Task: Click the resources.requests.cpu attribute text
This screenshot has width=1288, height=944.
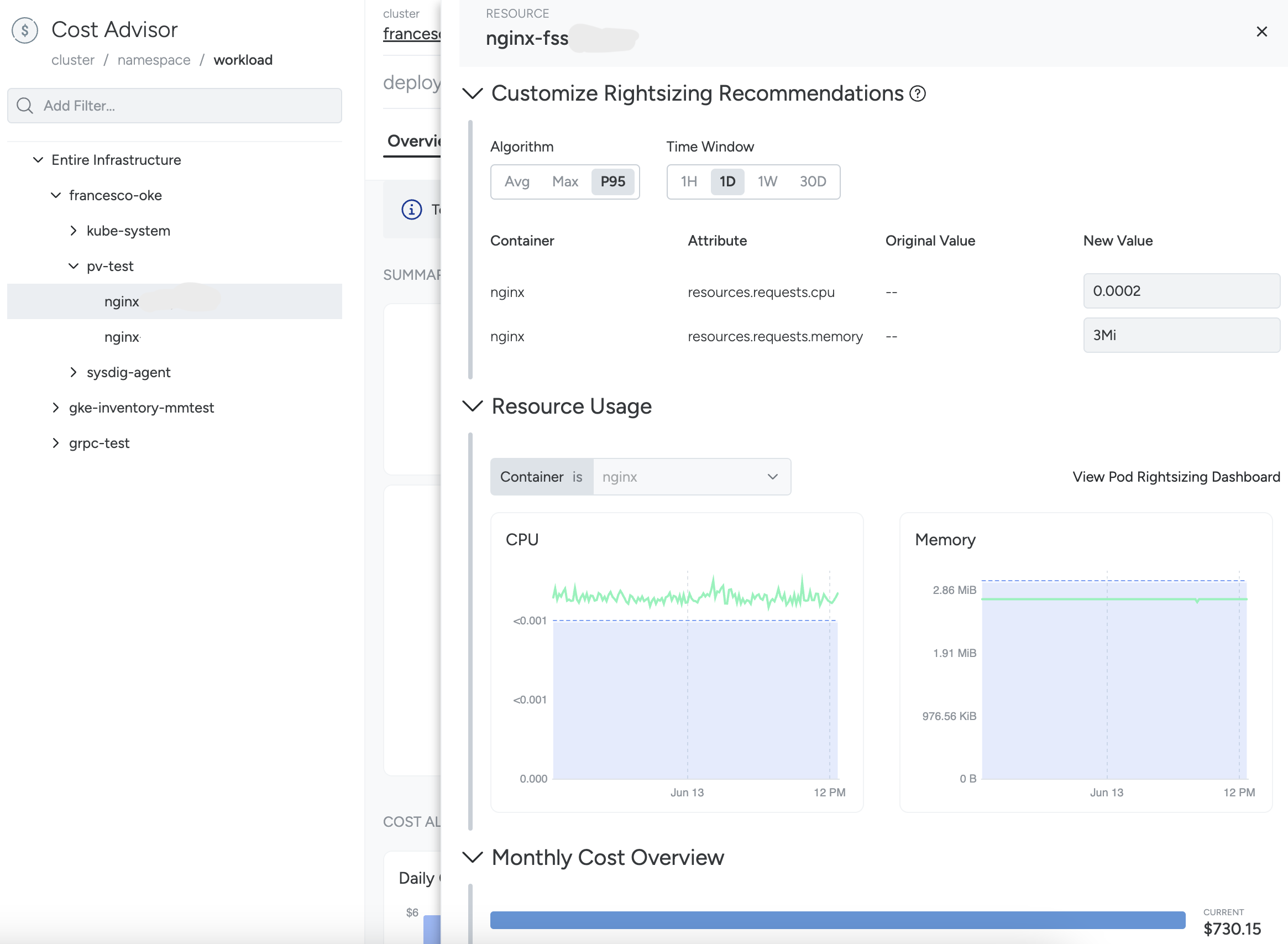Action: click(761, 293)
